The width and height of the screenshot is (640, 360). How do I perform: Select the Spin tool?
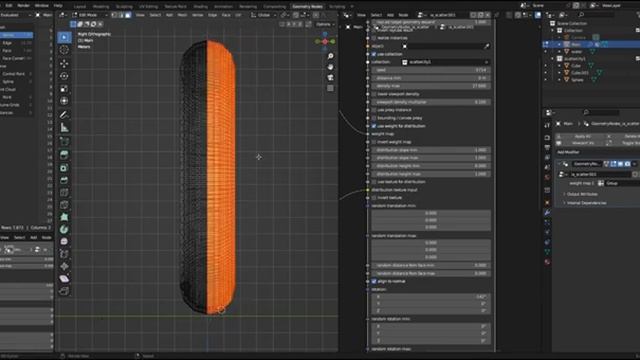click(x=64, y=229)
